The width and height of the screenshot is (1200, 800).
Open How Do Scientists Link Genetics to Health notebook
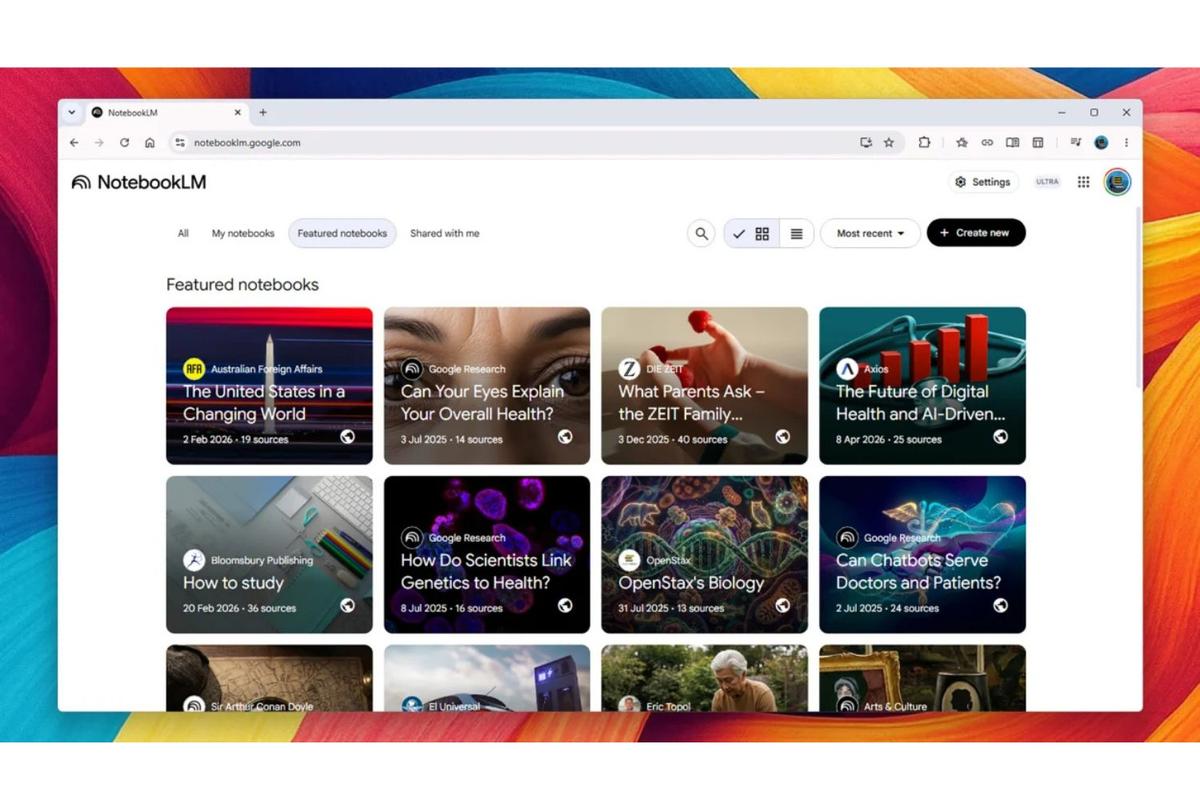coord(487,554)
